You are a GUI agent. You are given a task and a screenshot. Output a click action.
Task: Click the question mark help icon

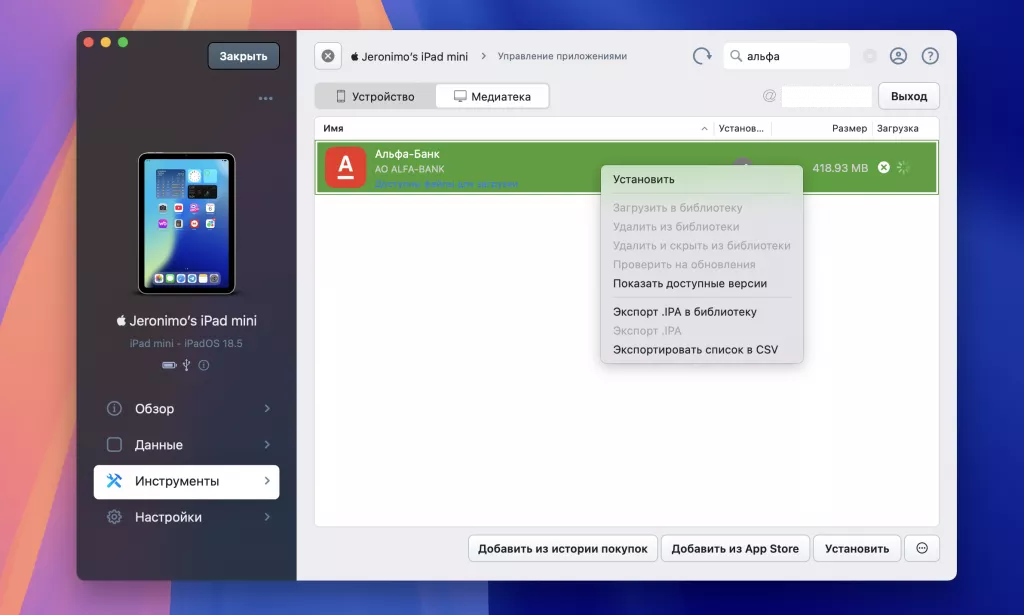930,56
